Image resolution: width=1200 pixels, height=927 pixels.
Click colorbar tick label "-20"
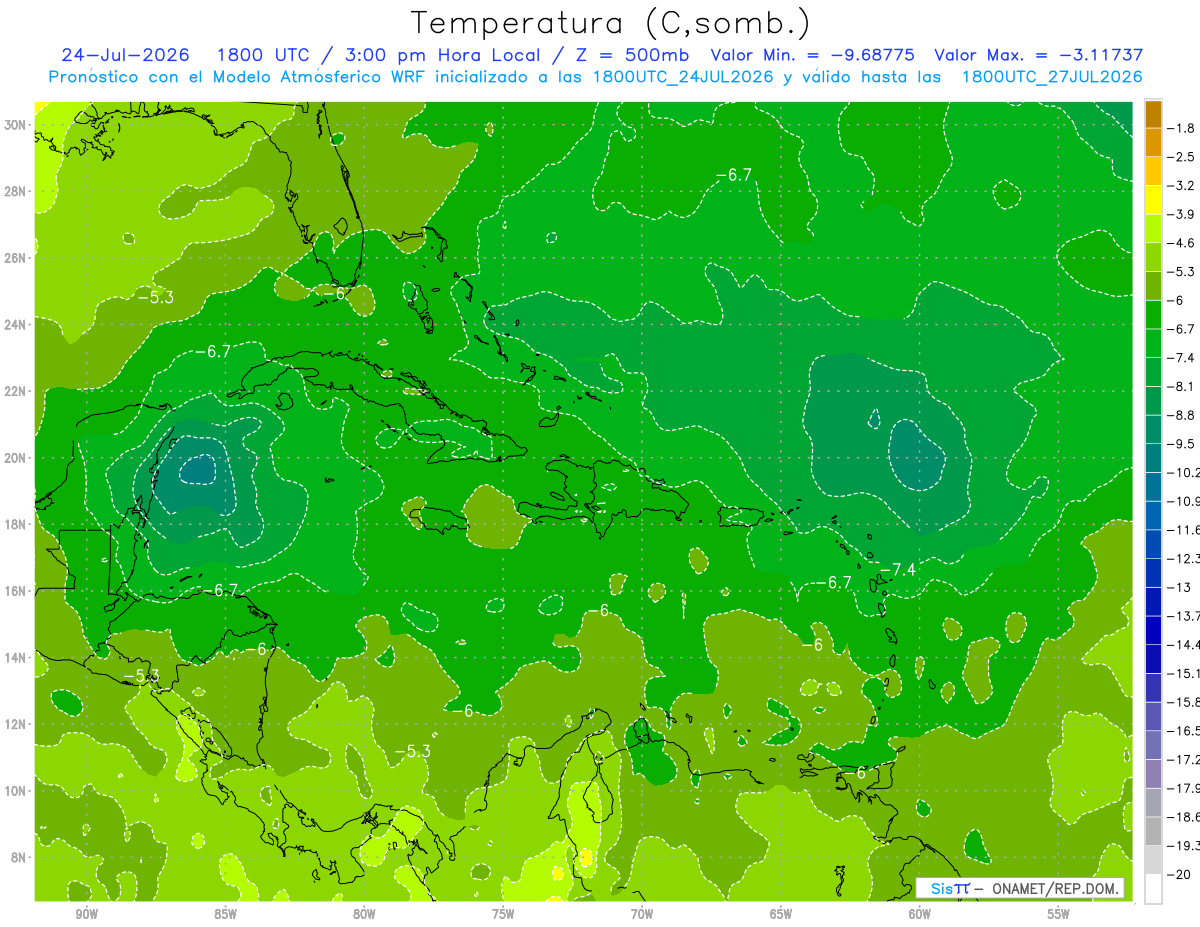click(1178, 874)
